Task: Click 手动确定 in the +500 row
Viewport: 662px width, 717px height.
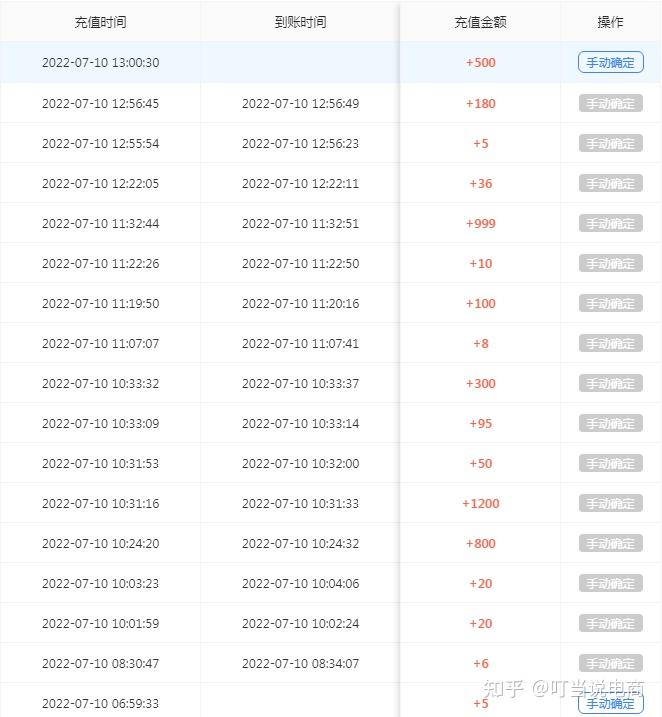Action: pyautogui.click(x=610, y=62)
